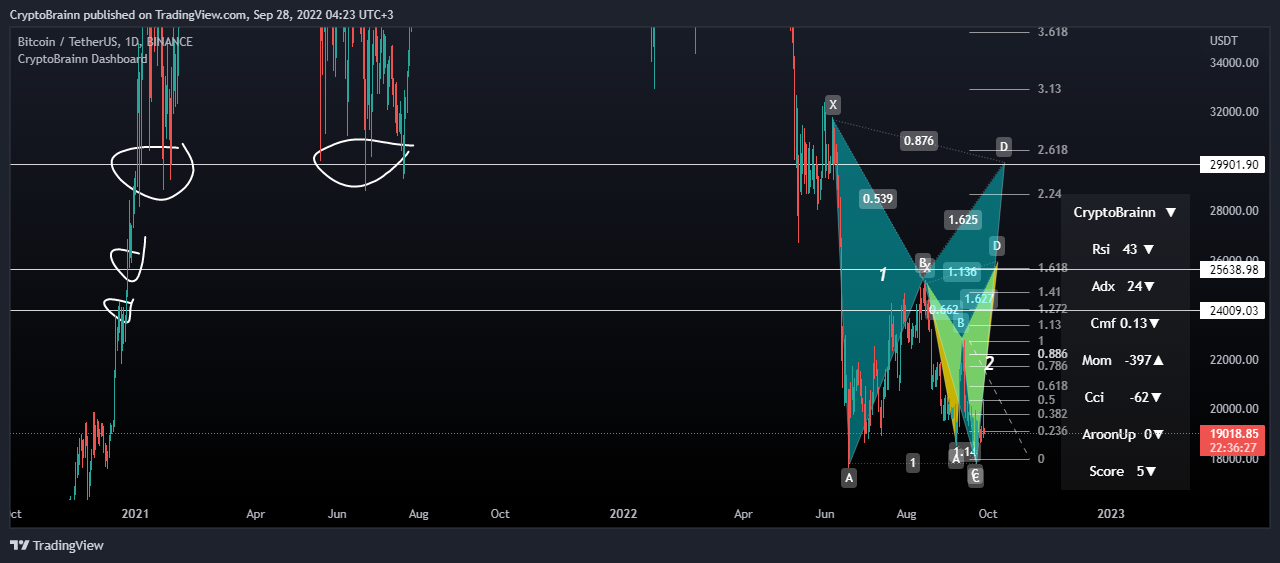
Task: Click the 0.876 harmonic ratio label
Action: click(918, 141)
